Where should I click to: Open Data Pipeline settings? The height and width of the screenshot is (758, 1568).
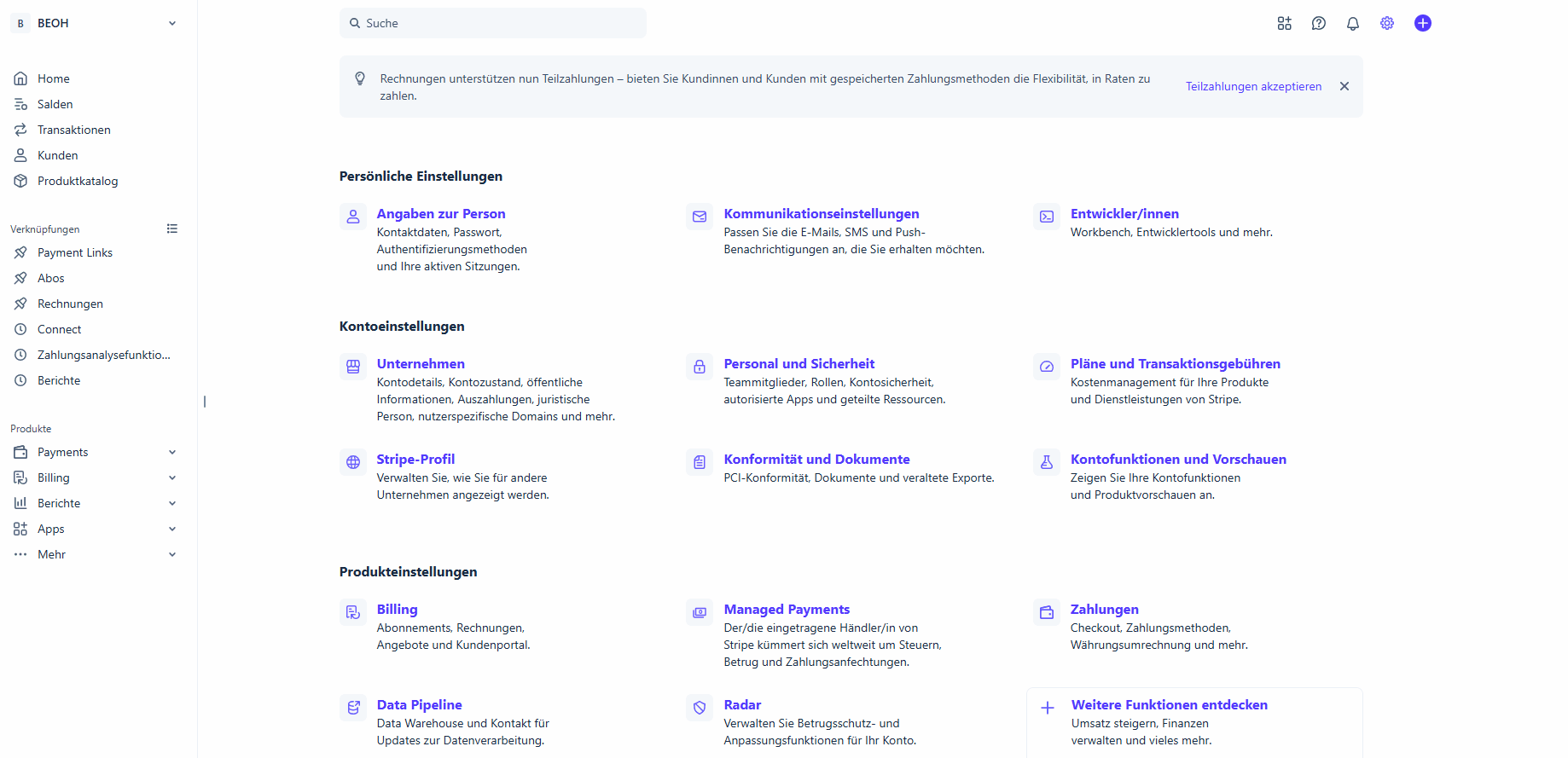click(x=419, y=704)
